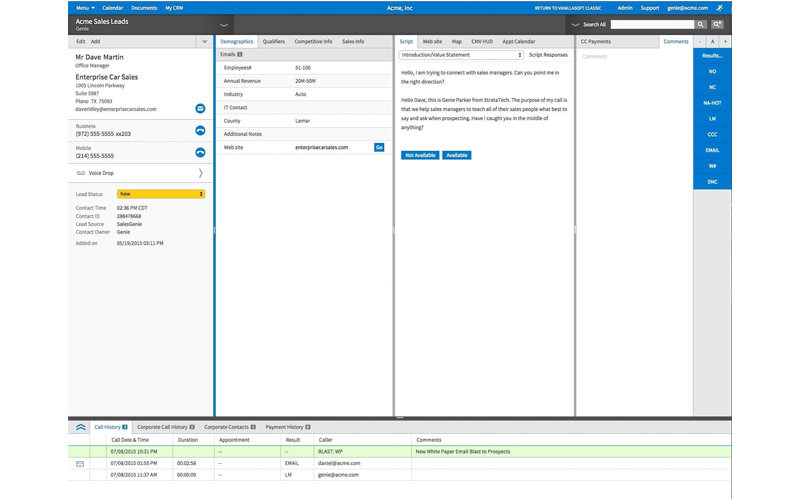Select the NA-HOT result code
This screenshot has height=500, width=800.
tap(712, 103)
